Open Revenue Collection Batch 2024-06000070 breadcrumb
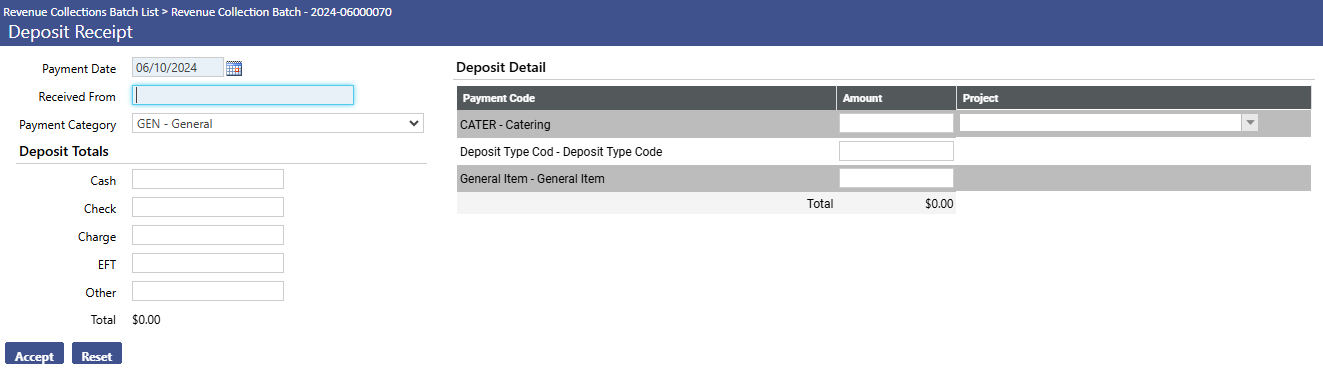The height and width of the screenshot is (376, 1323). click(x=282, y=12)
